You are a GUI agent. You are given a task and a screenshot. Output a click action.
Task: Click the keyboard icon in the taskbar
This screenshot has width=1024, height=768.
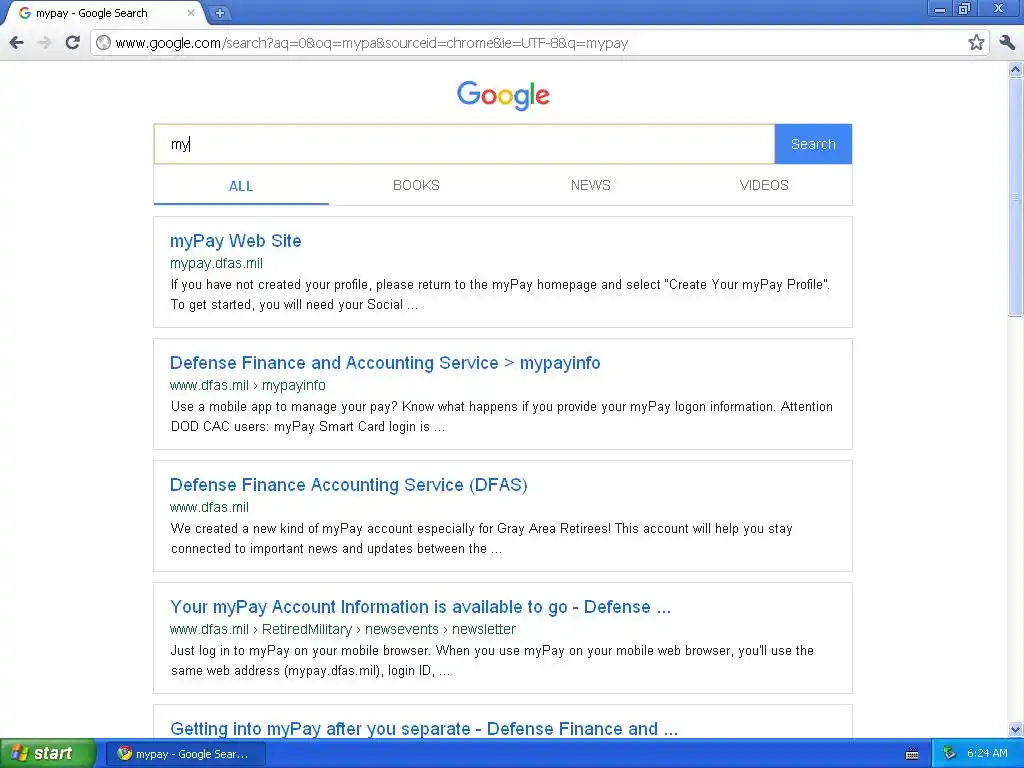coord(912,754)
